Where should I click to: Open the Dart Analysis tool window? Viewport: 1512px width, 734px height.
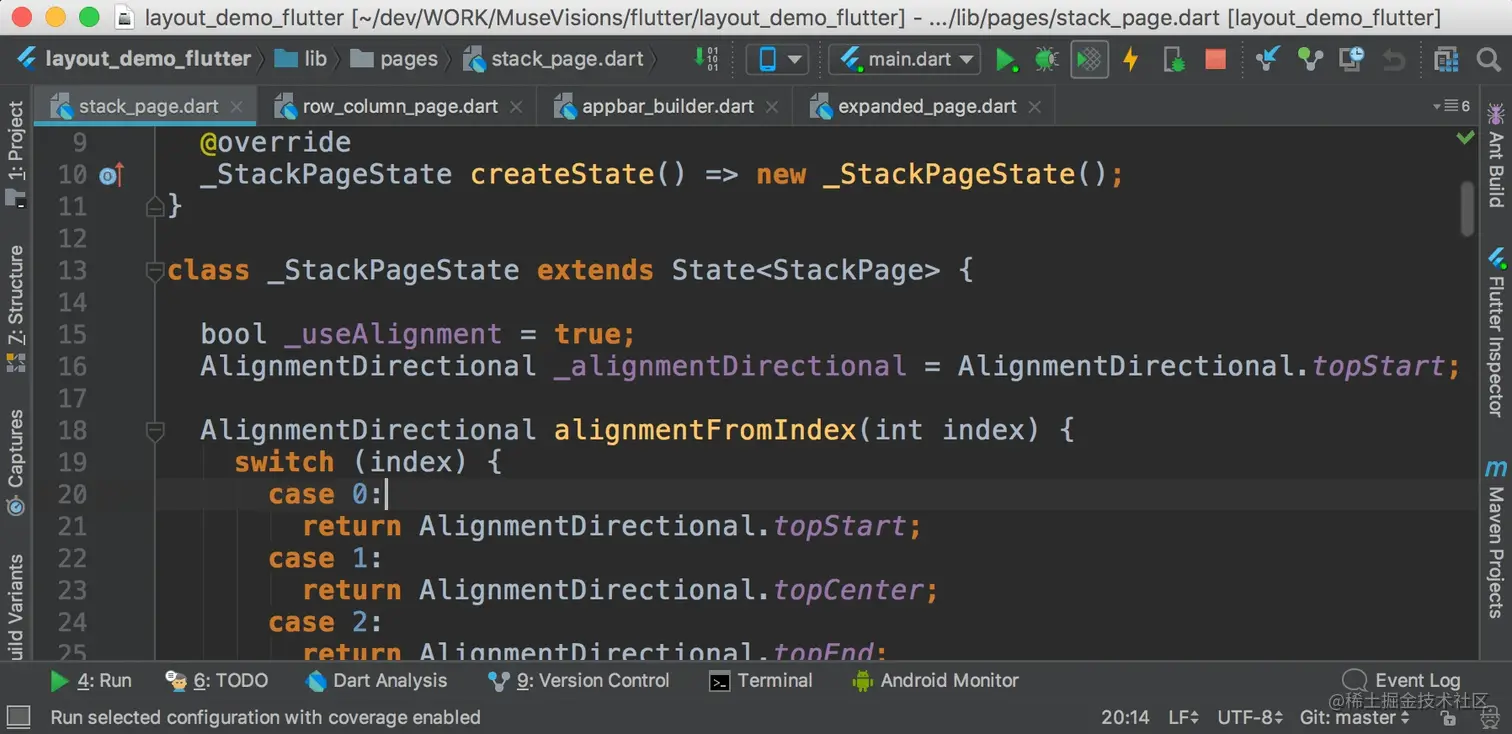coord(376,681)
